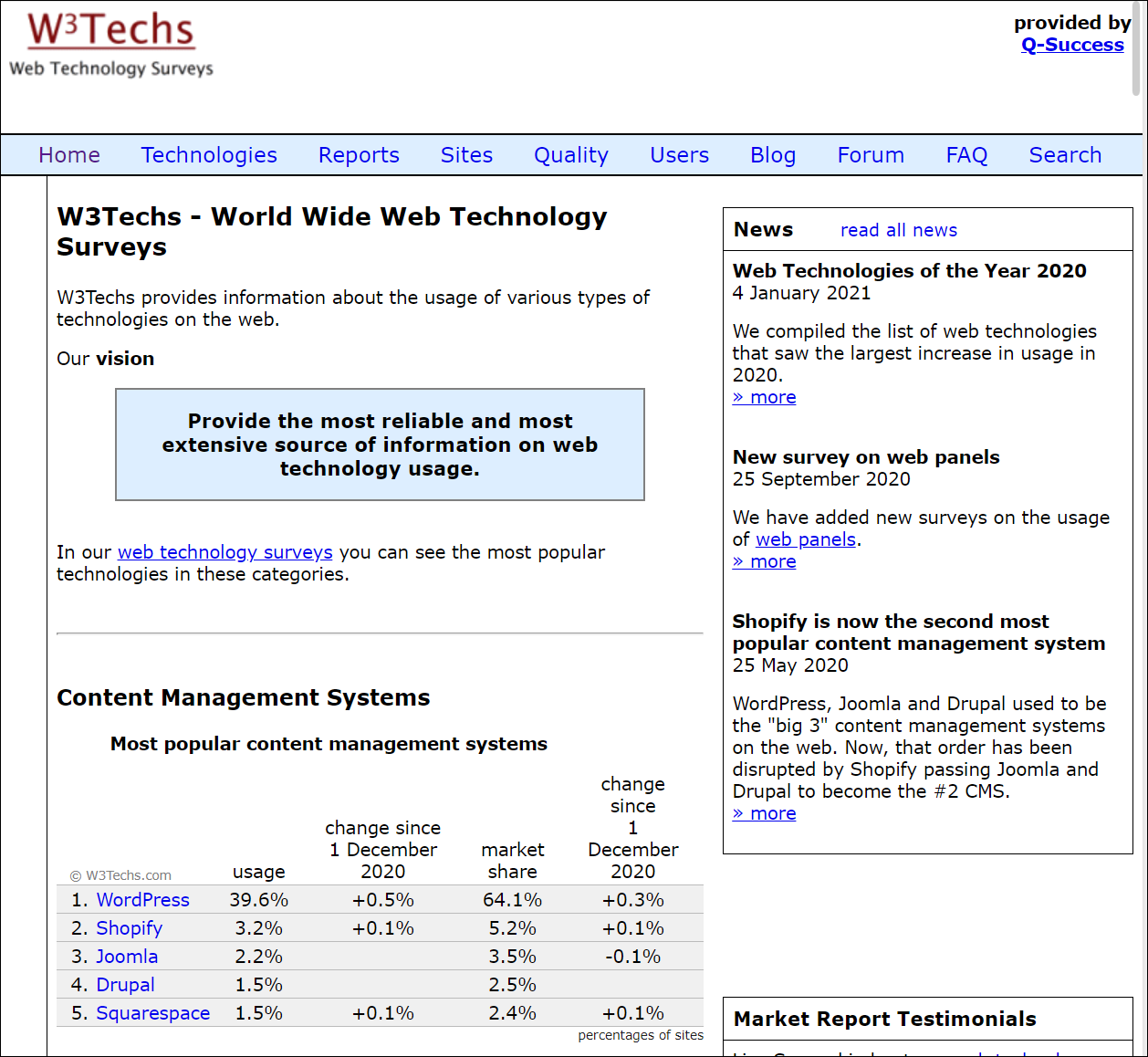
Task: Go to the Reports section
Action: 359,155
